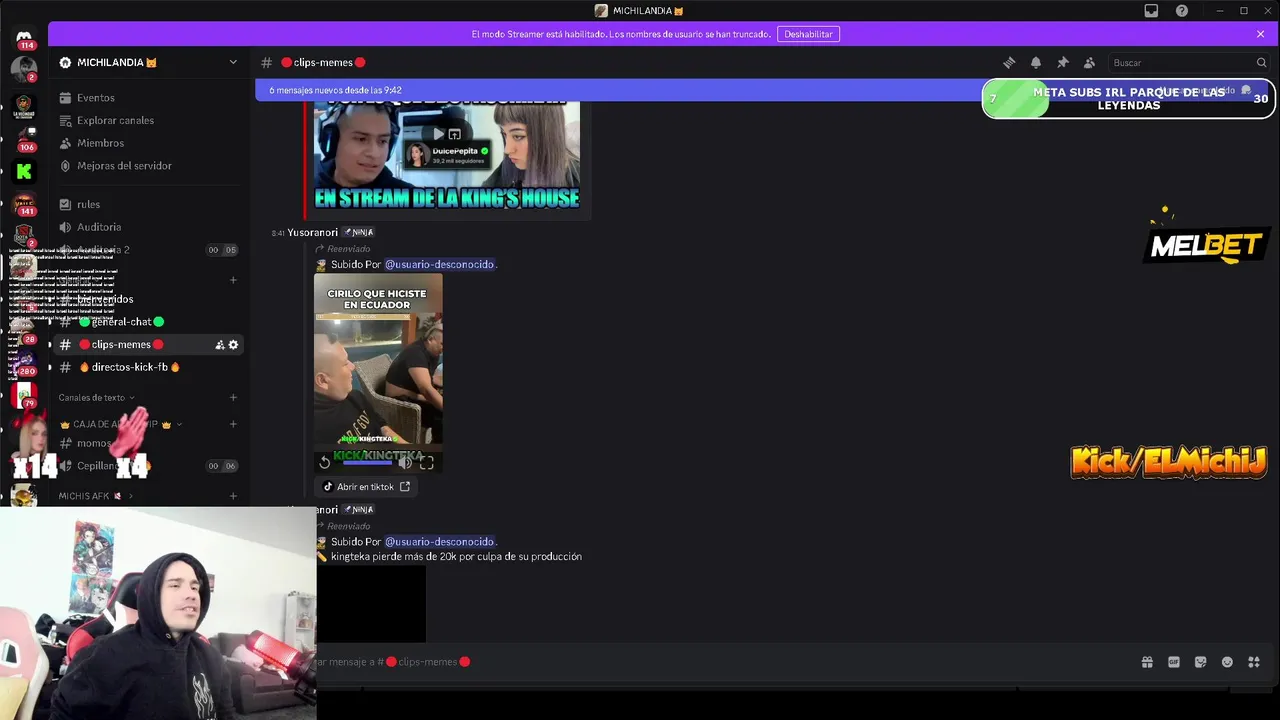Select the clips-memes channel

tap(121, 344)
